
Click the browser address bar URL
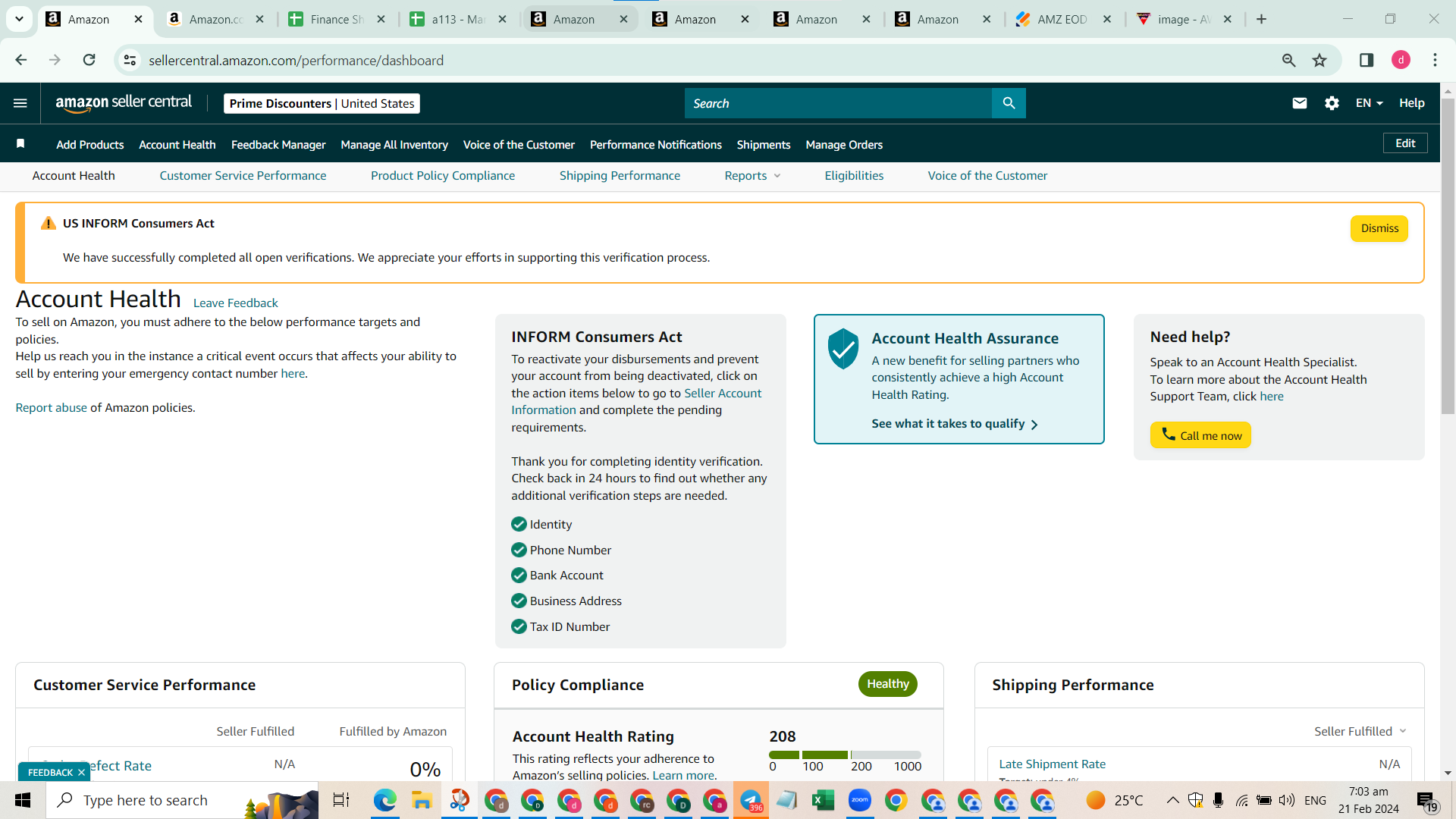point(296,60)
